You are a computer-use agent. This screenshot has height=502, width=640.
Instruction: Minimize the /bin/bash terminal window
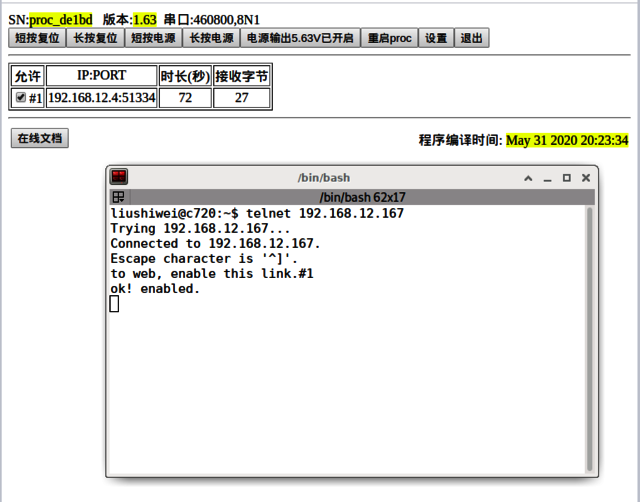(548, 178)
